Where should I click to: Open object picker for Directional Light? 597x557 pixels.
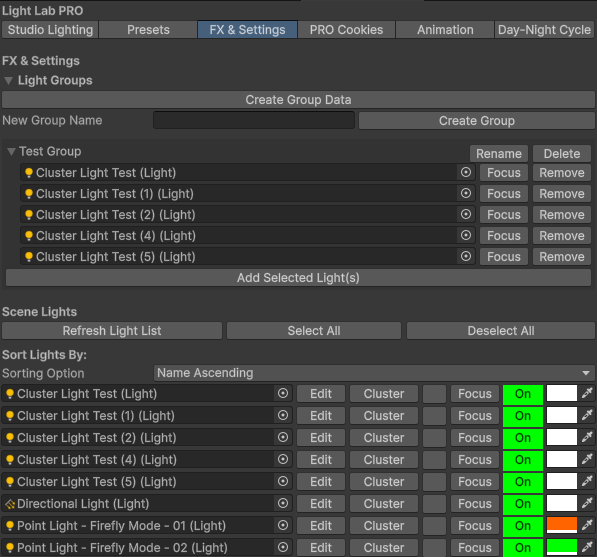click(x=283, y=503)
